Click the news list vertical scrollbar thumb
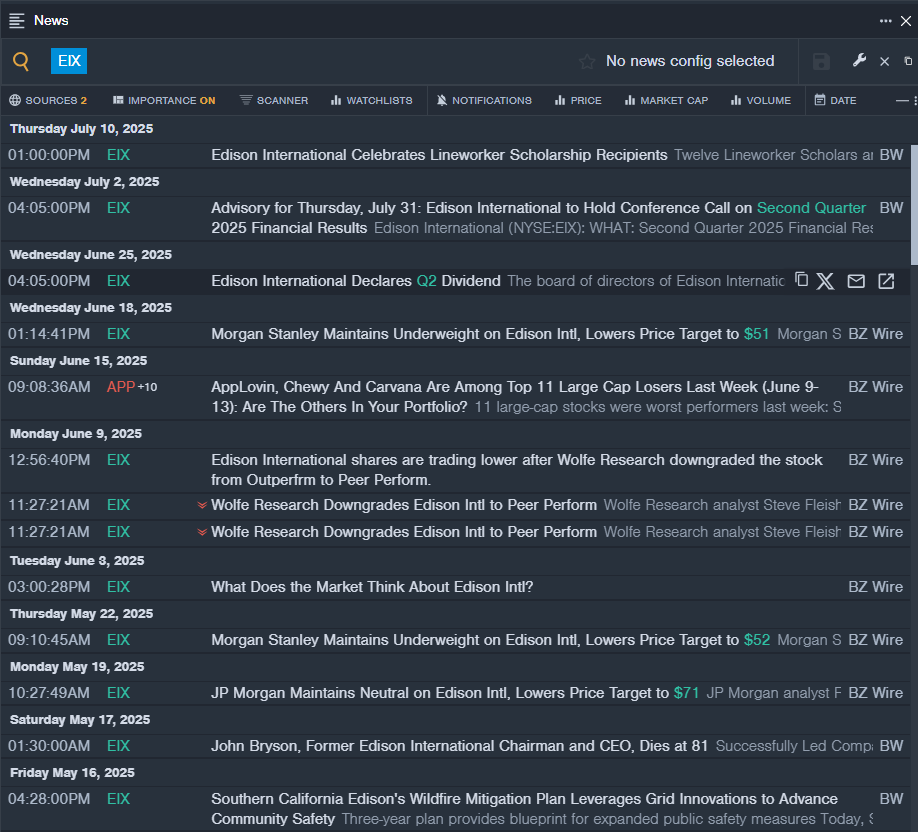Screen dimensions: 918x832 coord(914,205)
